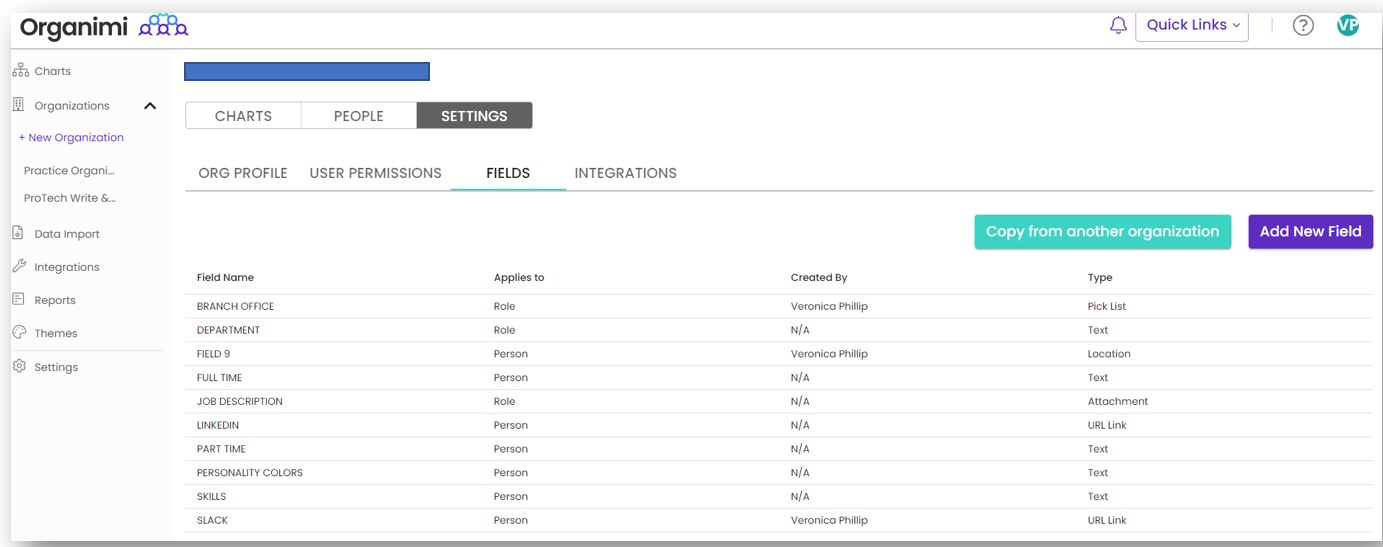
Task: Select ProTech Write organization in sidebar
Action: point(70,198)
